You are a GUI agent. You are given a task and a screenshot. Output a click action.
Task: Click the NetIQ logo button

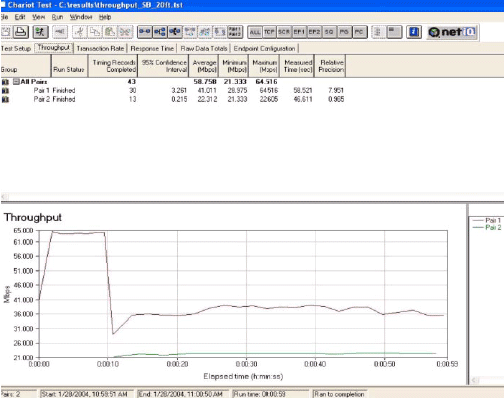[x=452, y=32]
